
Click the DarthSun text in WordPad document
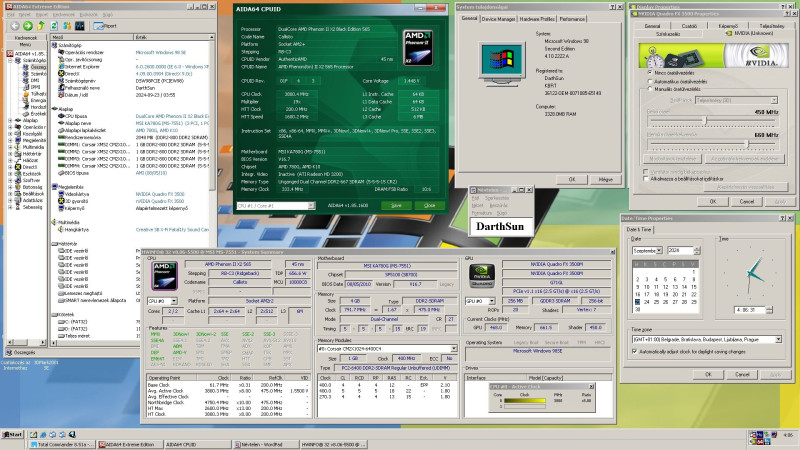point(499,226)
